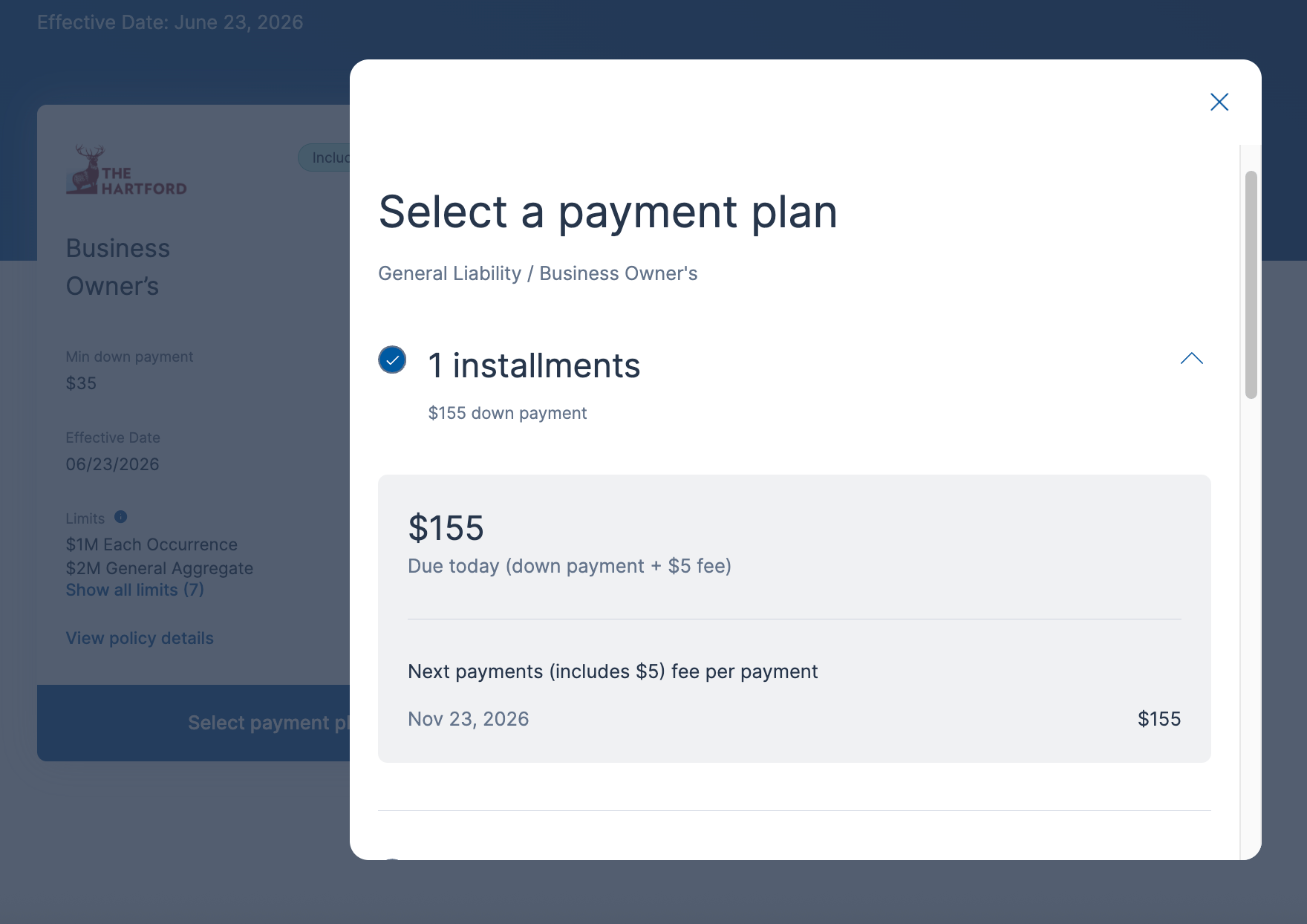Click the Select payment plan button
The image size is (1307, 924).
[x=194, y=723]
